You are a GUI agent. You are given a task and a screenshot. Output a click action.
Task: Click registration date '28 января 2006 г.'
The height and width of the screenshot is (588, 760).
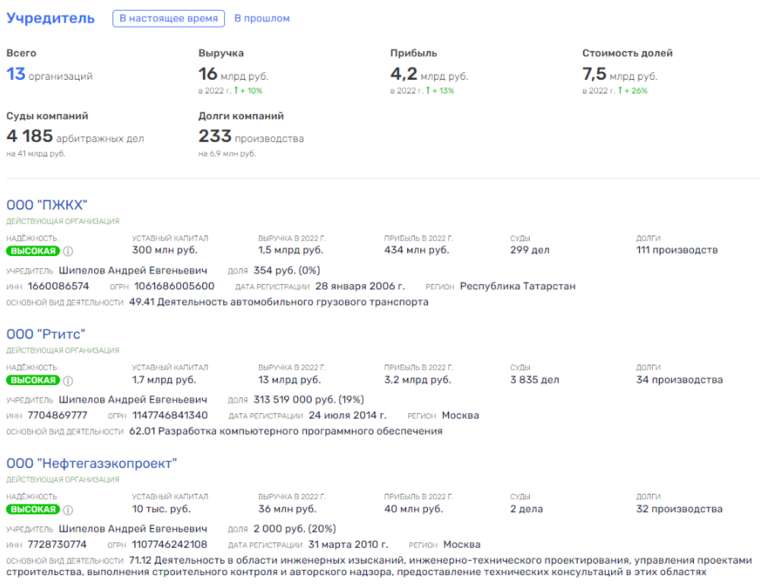pos(360,286)
